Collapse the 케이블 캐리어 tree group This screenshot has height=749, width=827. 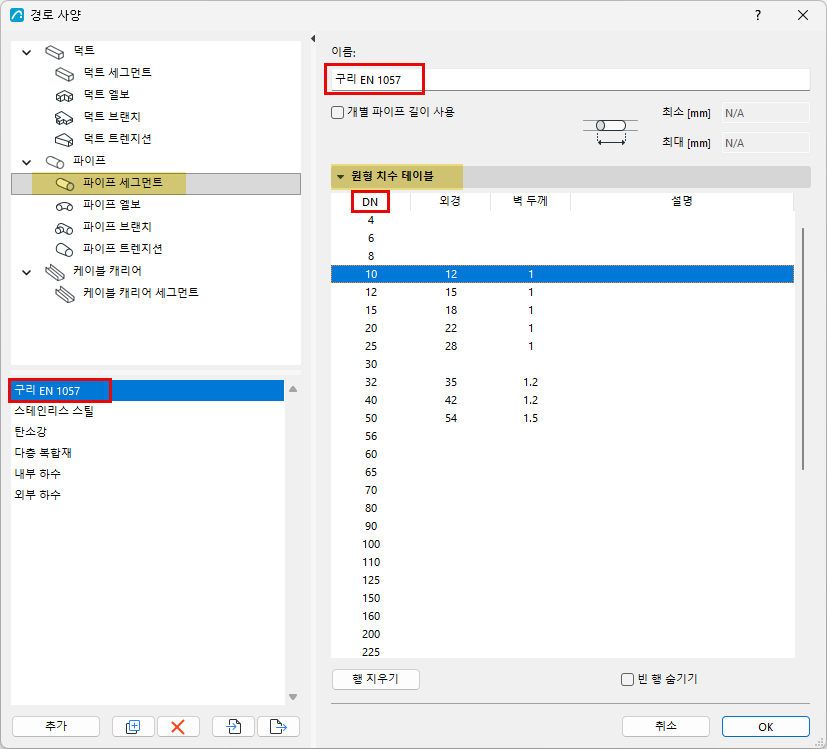pyautogui.click(x=26, y=272)
